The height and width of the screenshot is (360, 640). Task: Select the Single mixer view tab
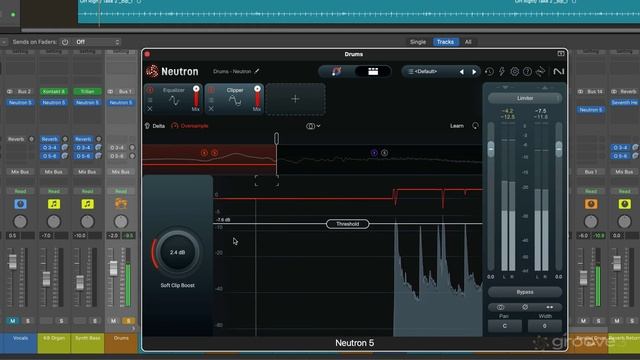418,42
